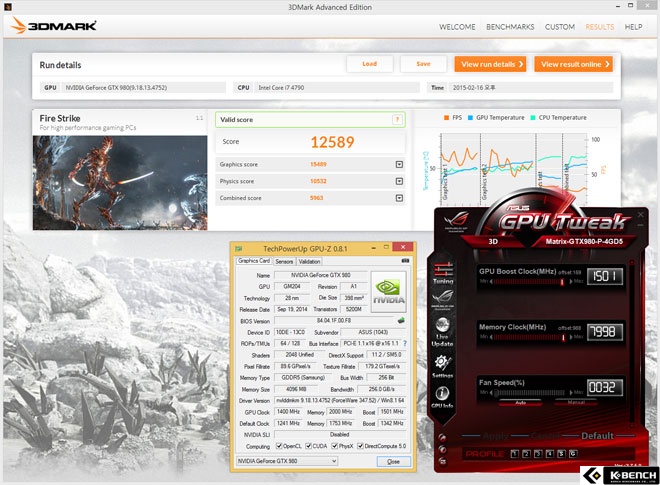
Task: Set fan speed mode to Manual
Action: click(x=576, y=403)
